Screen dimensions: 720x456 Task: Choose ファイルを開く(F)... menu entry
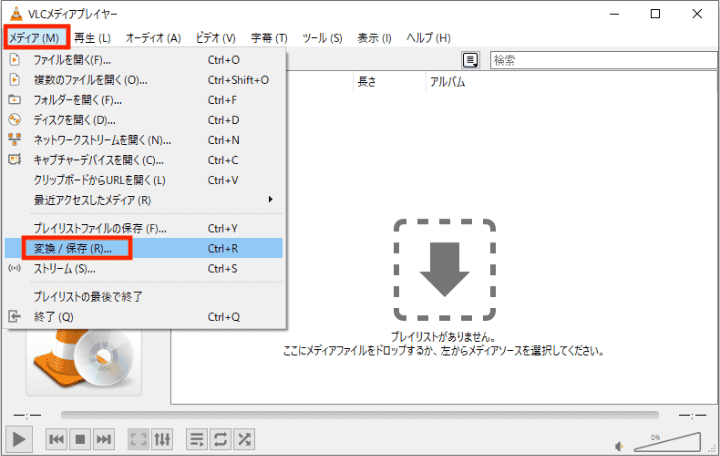(x=144, y=60)
